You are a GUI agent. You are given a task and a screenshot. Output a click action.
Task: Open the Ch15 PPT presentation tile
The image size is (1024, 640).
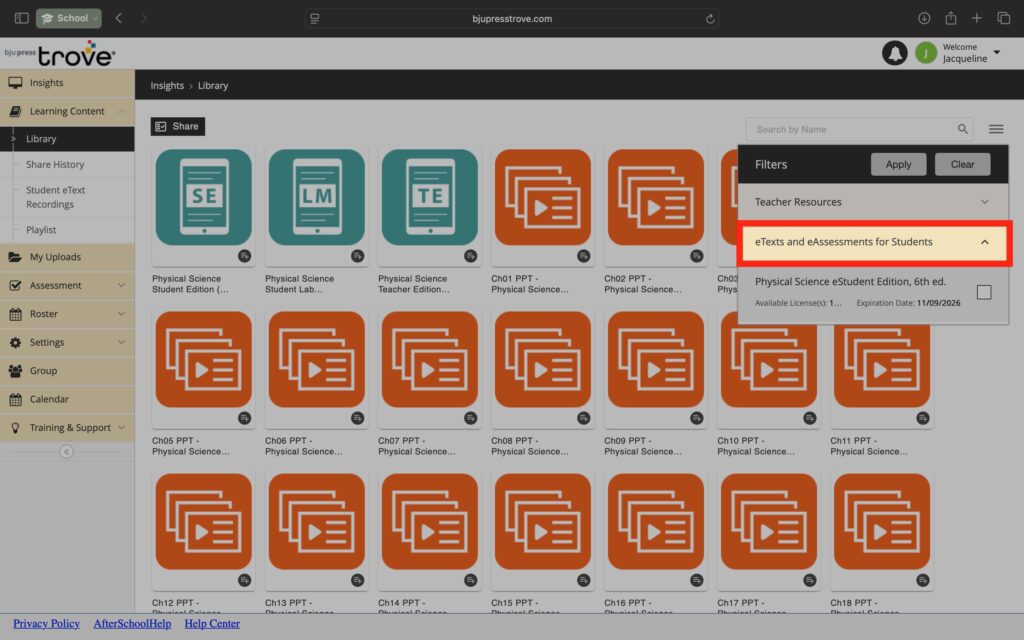[543, 521]
